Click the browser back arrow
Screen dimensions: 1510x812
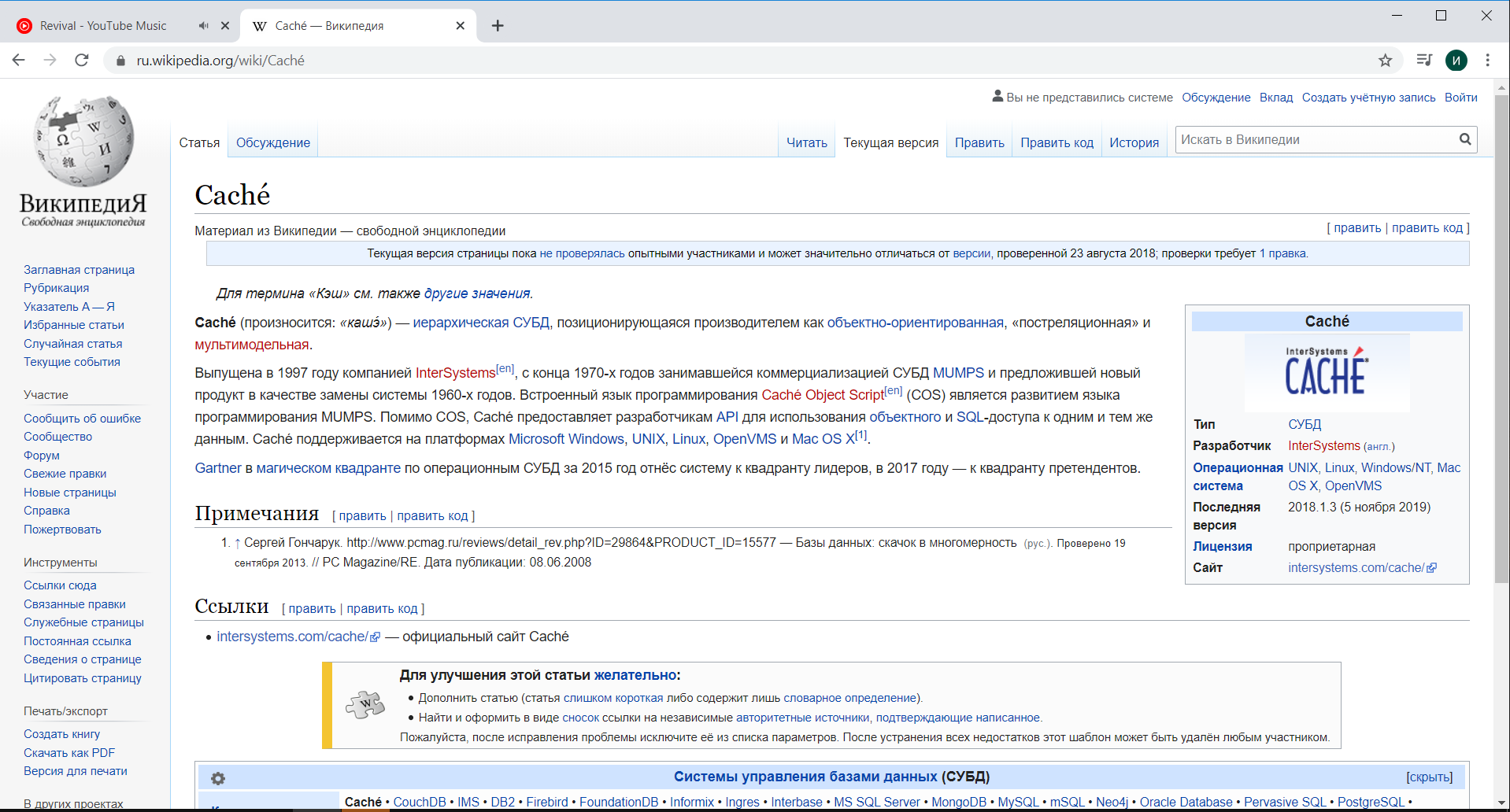(x=19, y=60)
